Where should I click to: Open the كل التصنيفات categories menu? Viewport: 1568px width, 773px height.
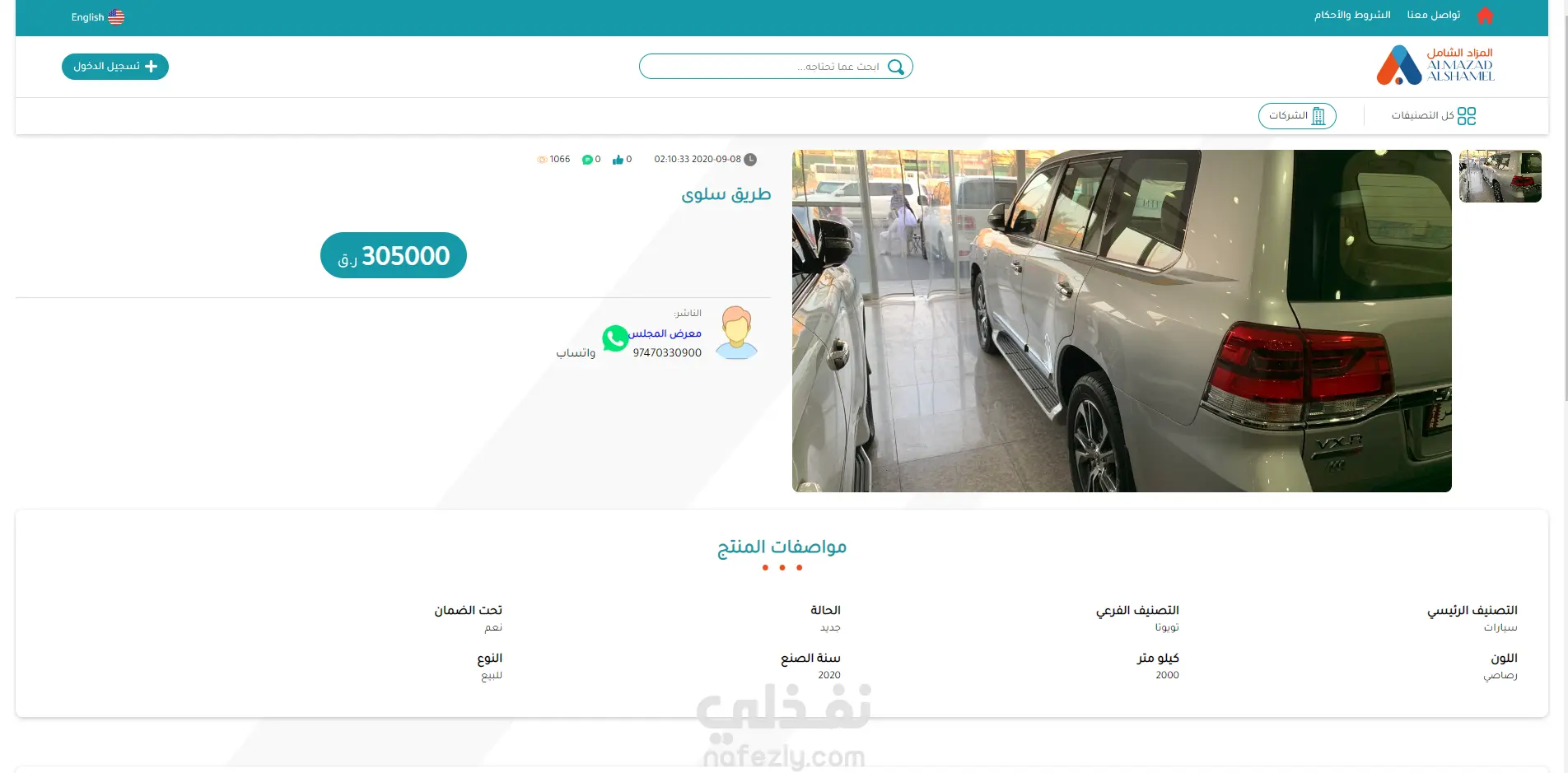[1434, 116]
